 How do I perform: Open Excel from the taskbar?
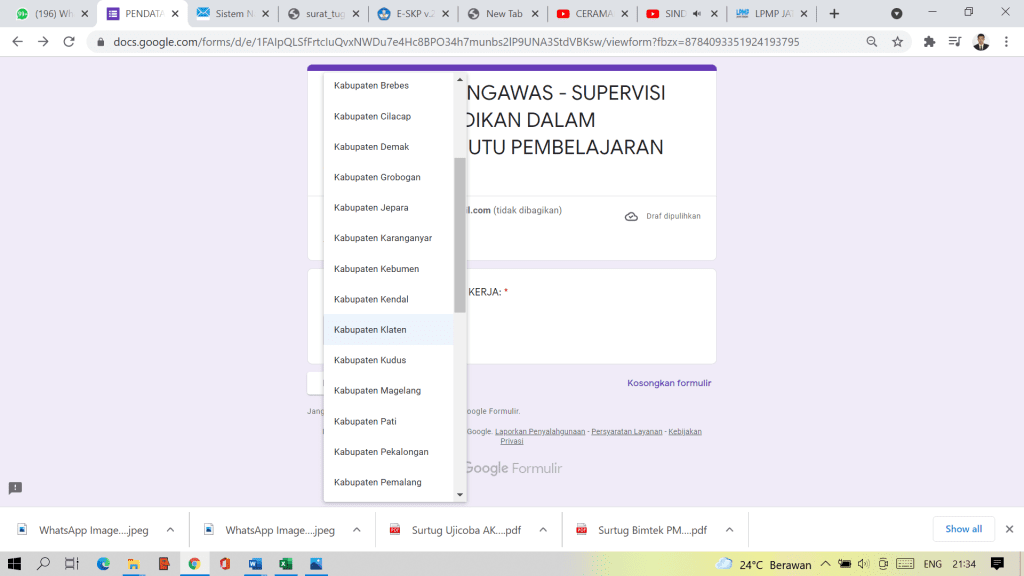(285, 564)
